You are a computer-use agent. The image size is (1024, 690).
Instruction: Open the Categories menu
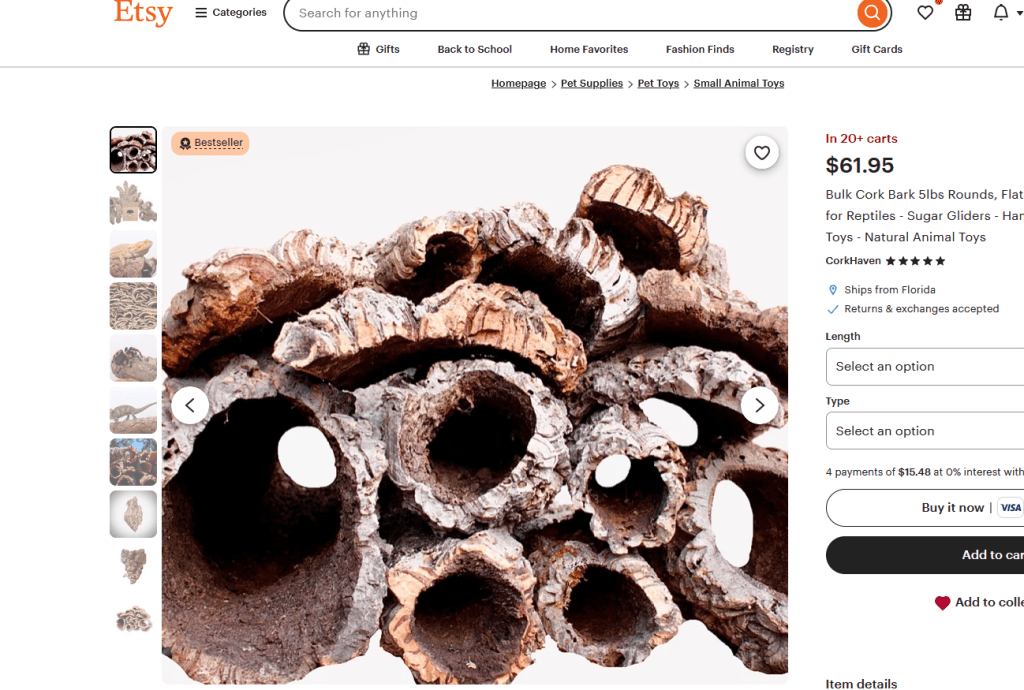(231, 13)
